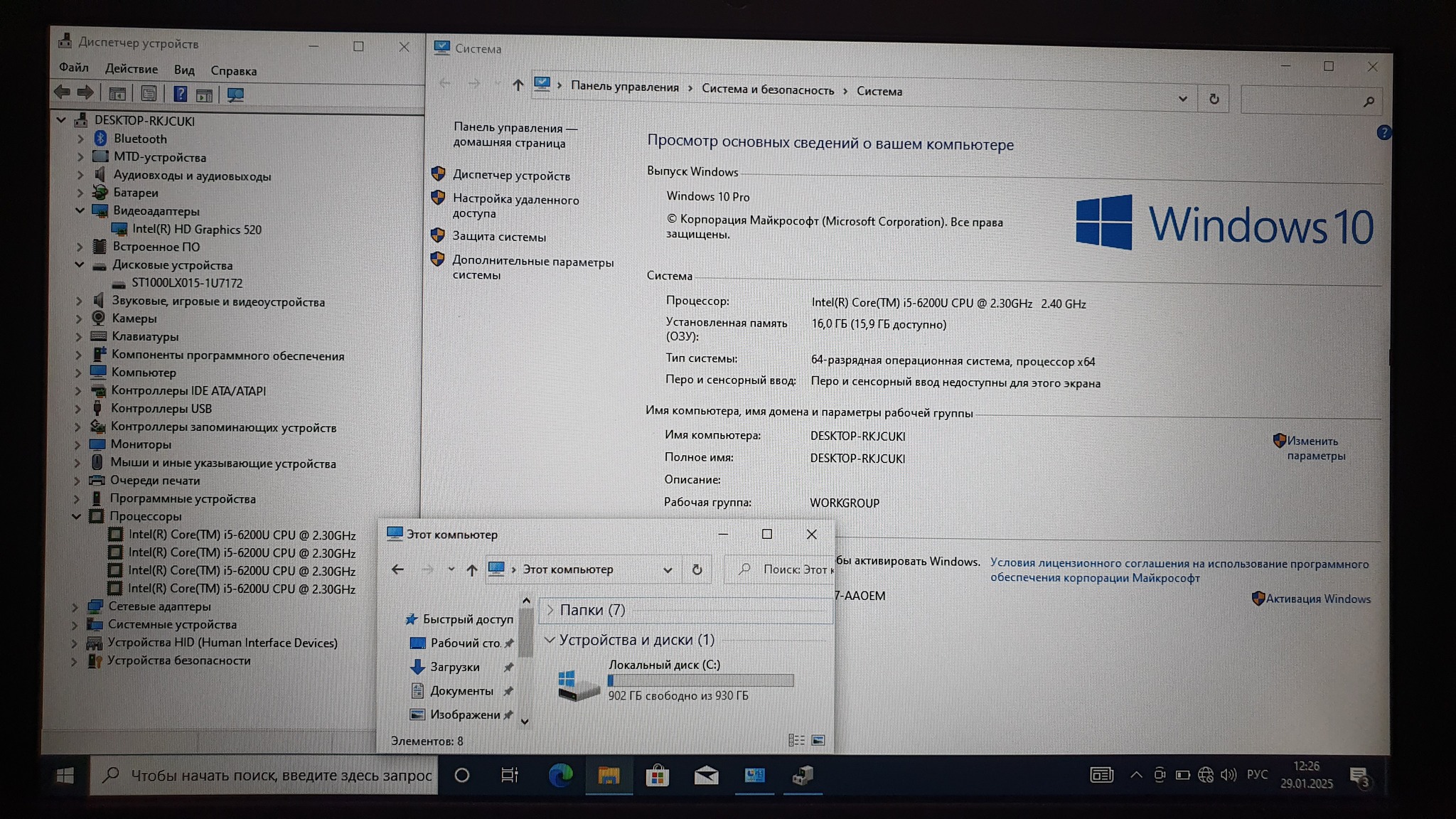This screenshot has width=1456, height=819.
Task: Click the scan hardware monitor toolbar icon
Action: [x=235, y=95]
